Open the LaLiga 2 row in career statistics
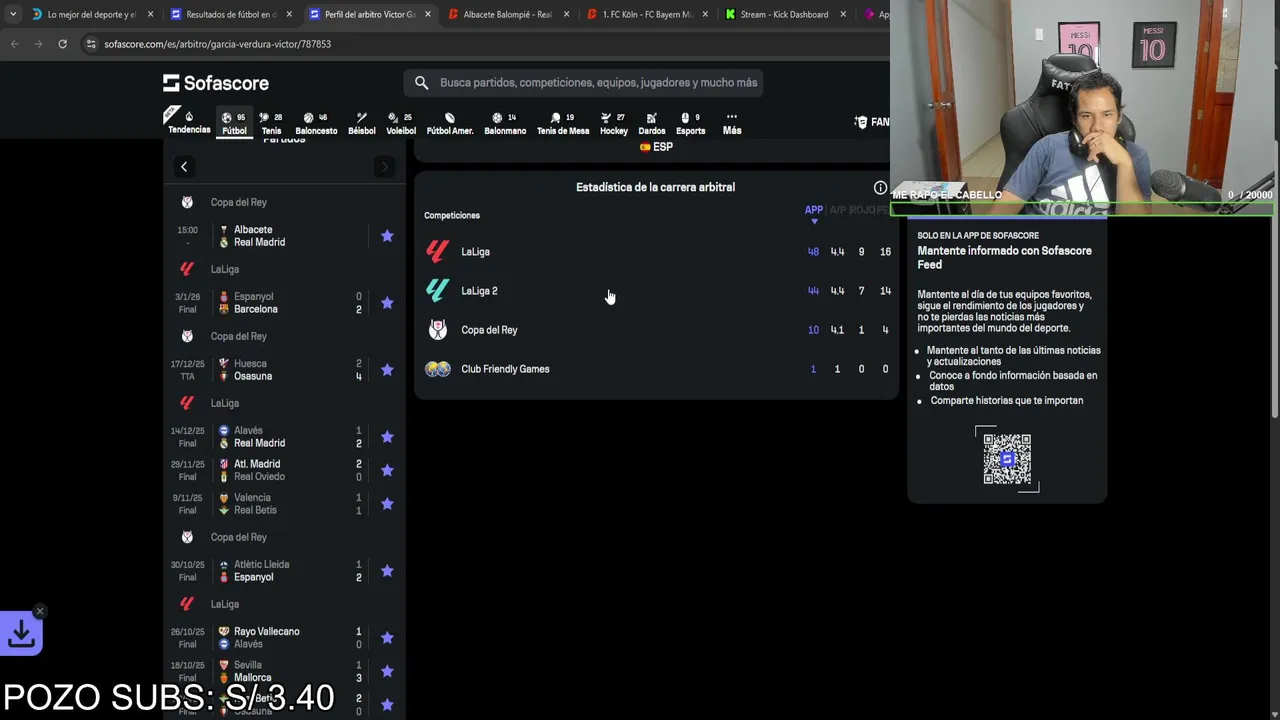The image size is (1280, 720). point(656,291)
